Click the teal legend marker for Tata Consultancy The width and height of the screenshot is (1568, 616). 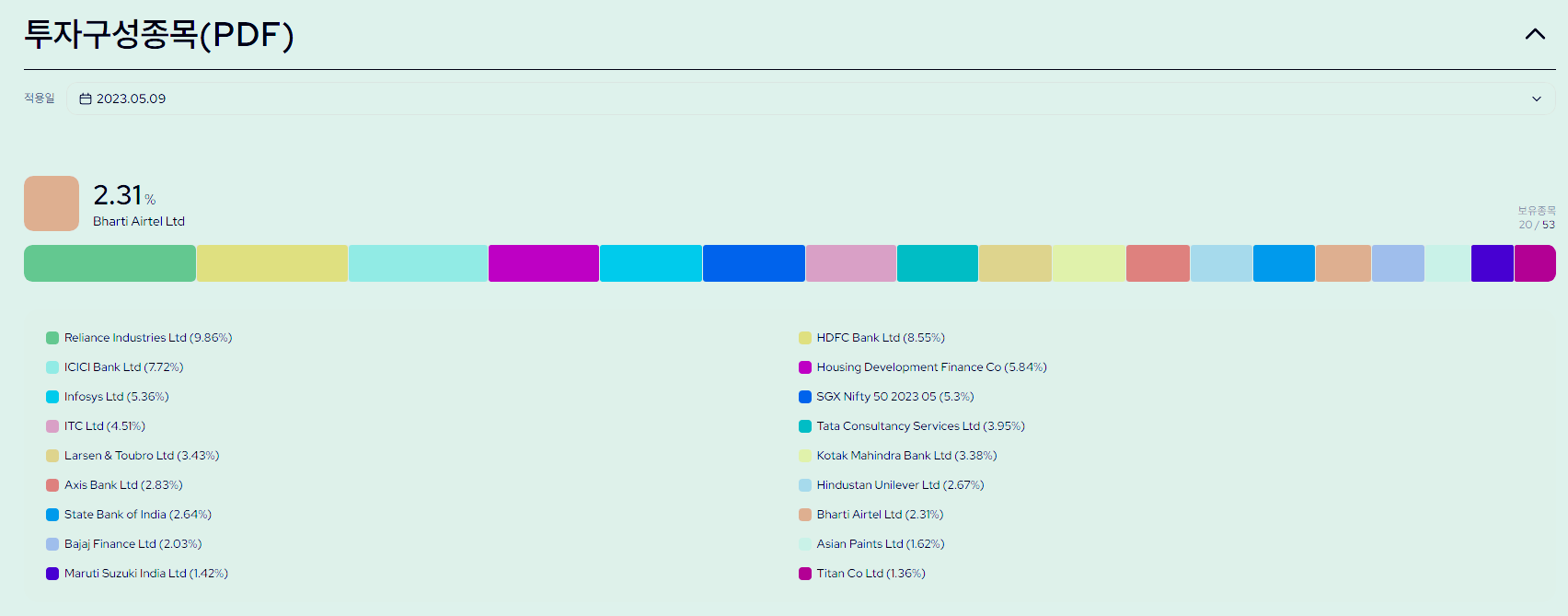[805, 426]
